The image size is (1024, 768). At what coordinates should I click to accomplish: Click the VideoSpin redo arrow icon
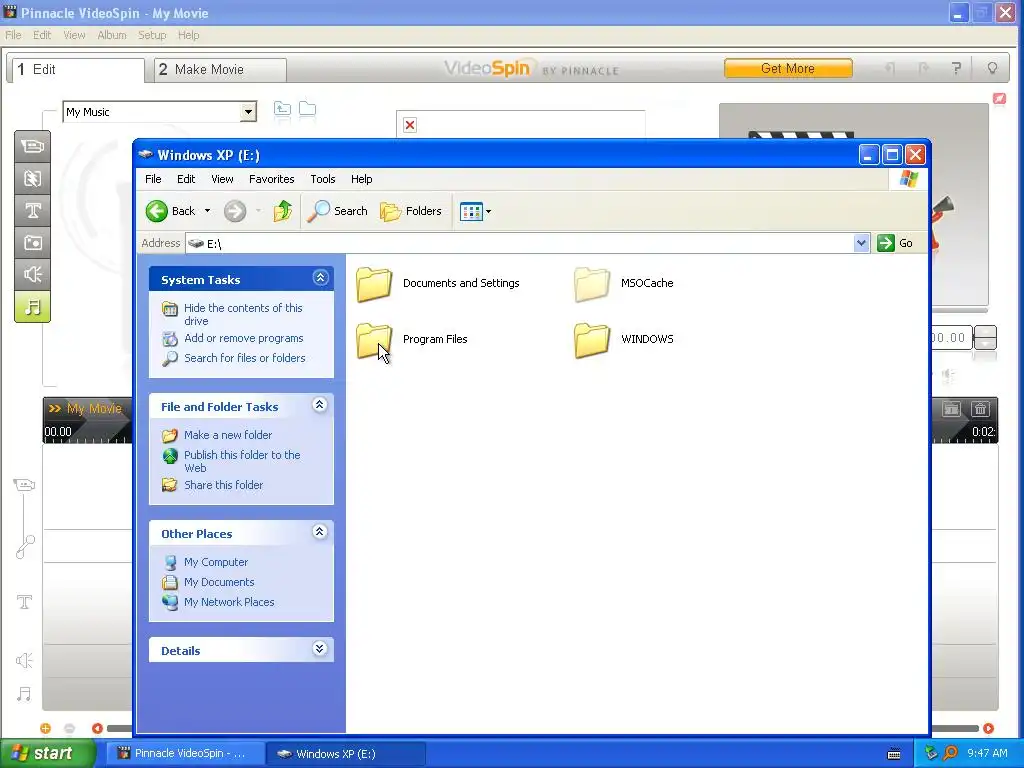pyautogui.click(x=923, y=68)
